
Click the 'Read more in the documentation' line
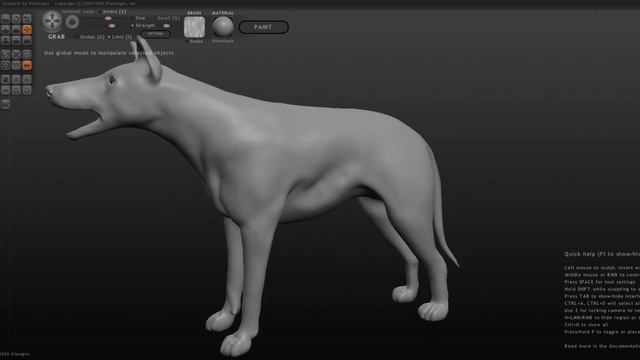[602, 346]
